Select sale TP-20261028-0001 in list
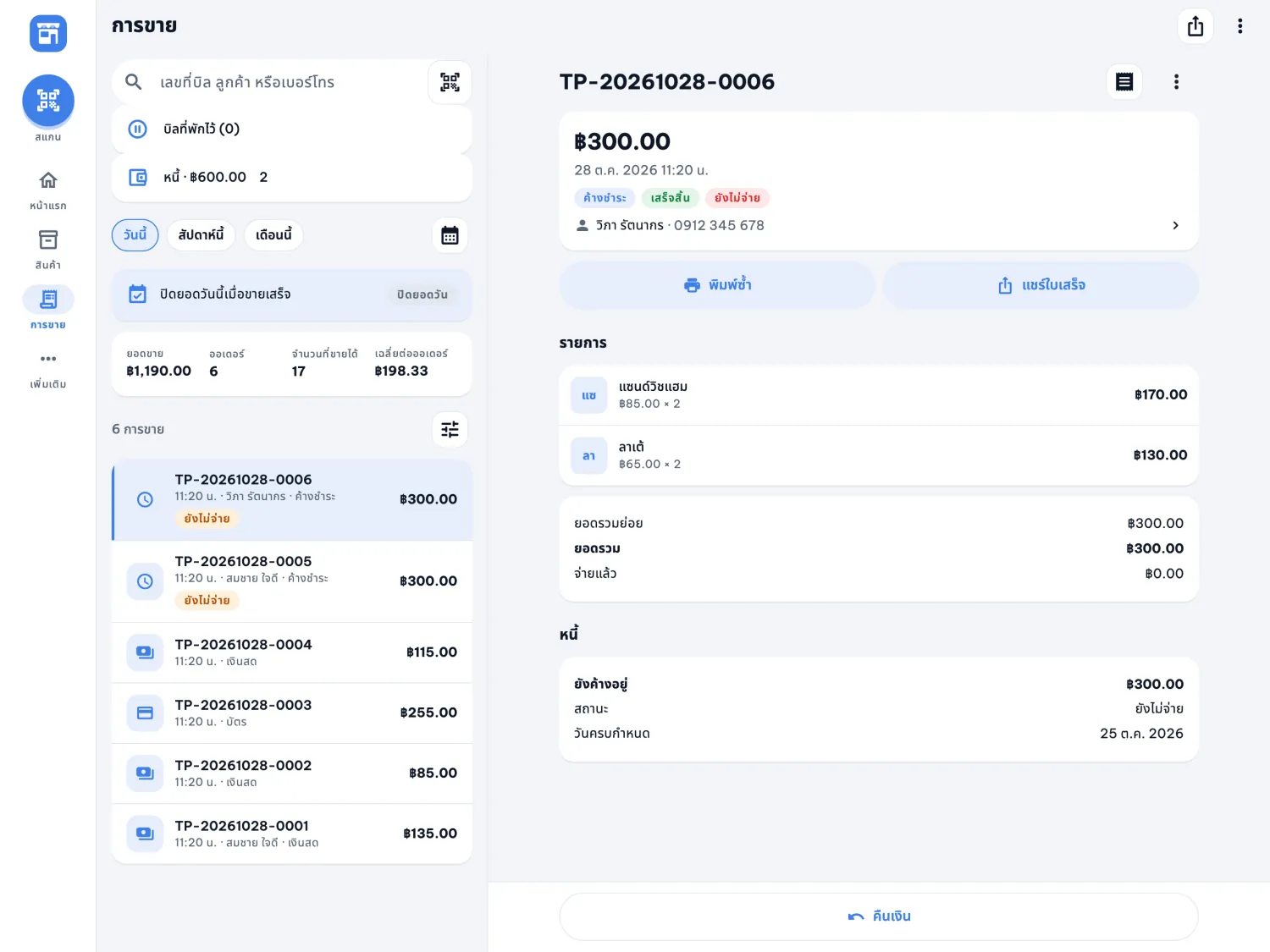This screenshot has height=952, width=1270. (292, 834)
